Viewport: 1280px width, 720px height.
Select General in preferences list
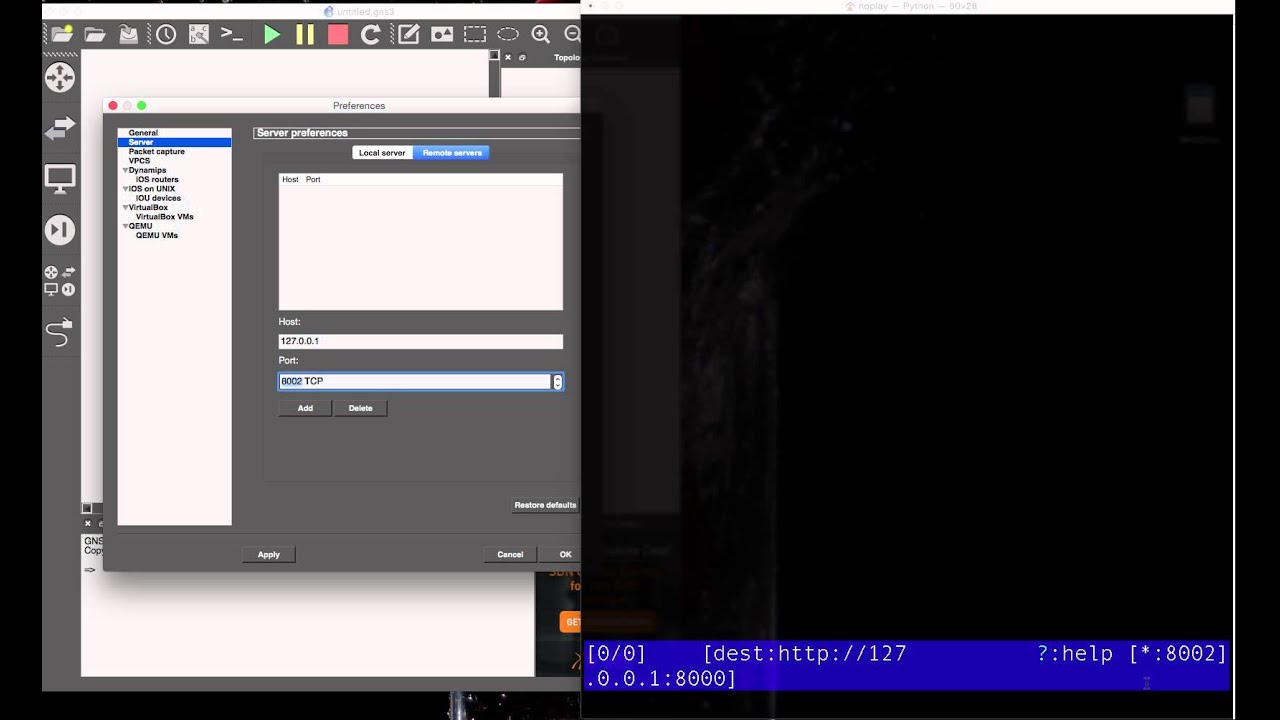143,133
